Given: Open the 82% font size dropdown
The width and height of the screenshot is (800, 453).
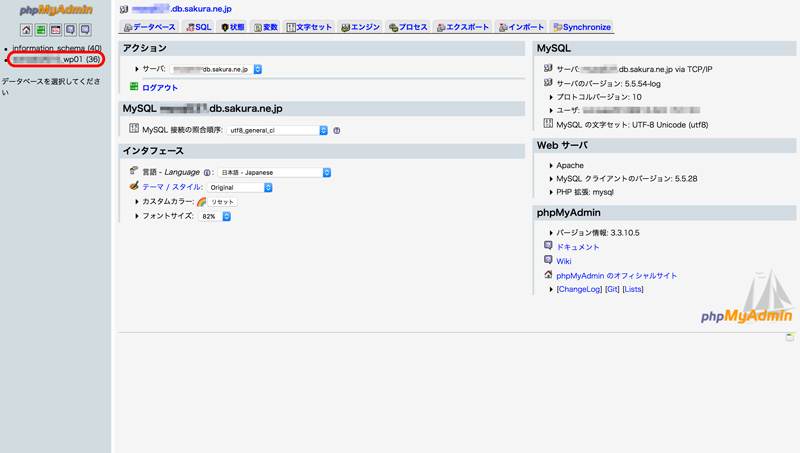Looking at the screenshot, I should tap(215, 216).
